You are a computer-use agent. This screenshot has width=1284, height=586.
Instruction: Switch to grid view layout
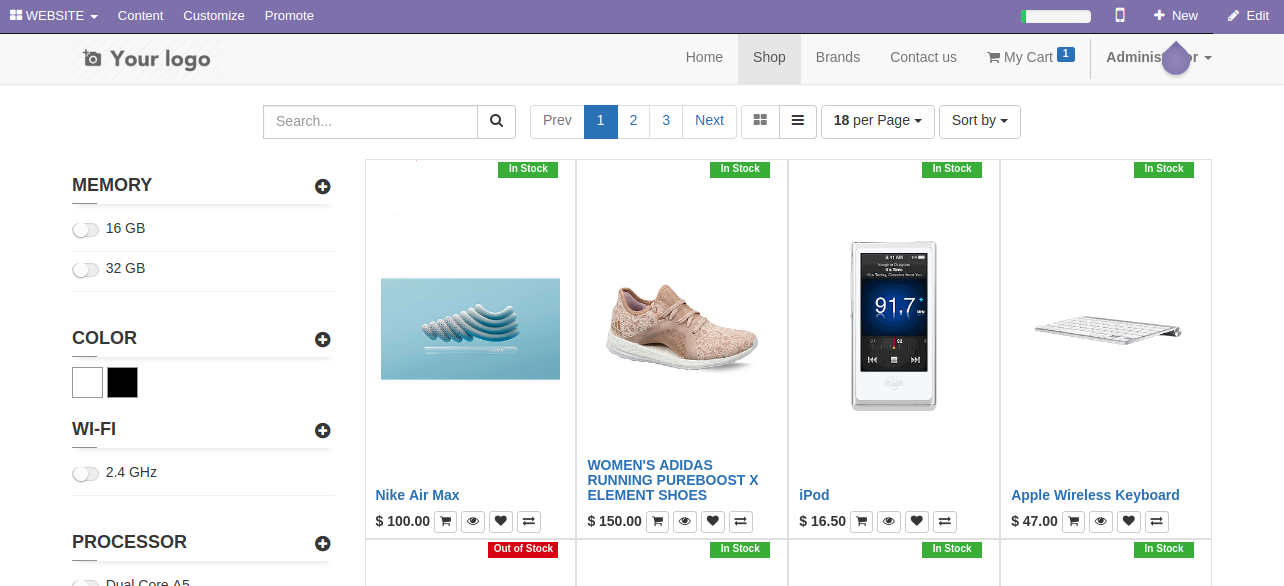(x=760, y=121)
